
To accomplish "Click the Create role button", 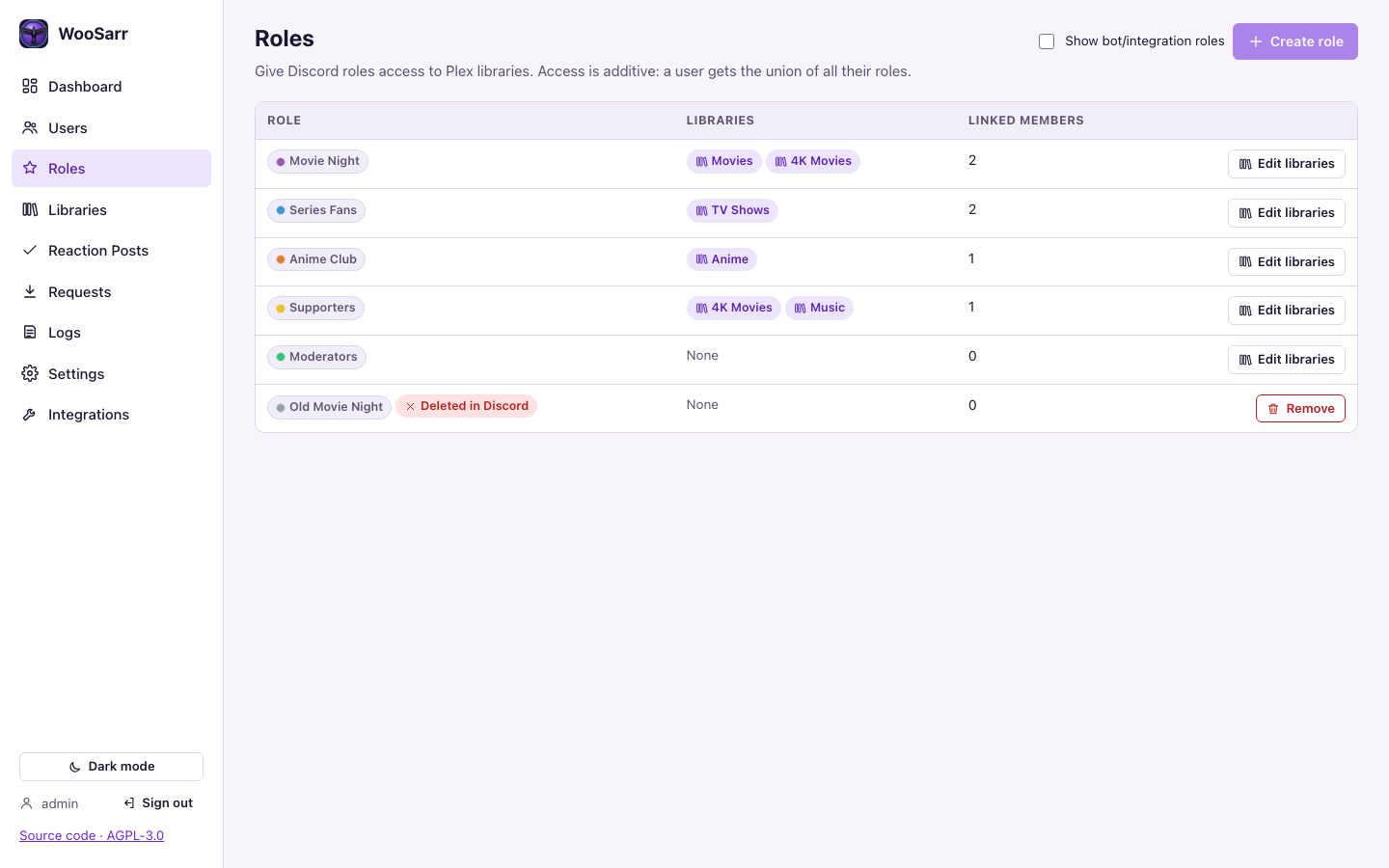I will pyautogui.click(x=1294, y=41).
